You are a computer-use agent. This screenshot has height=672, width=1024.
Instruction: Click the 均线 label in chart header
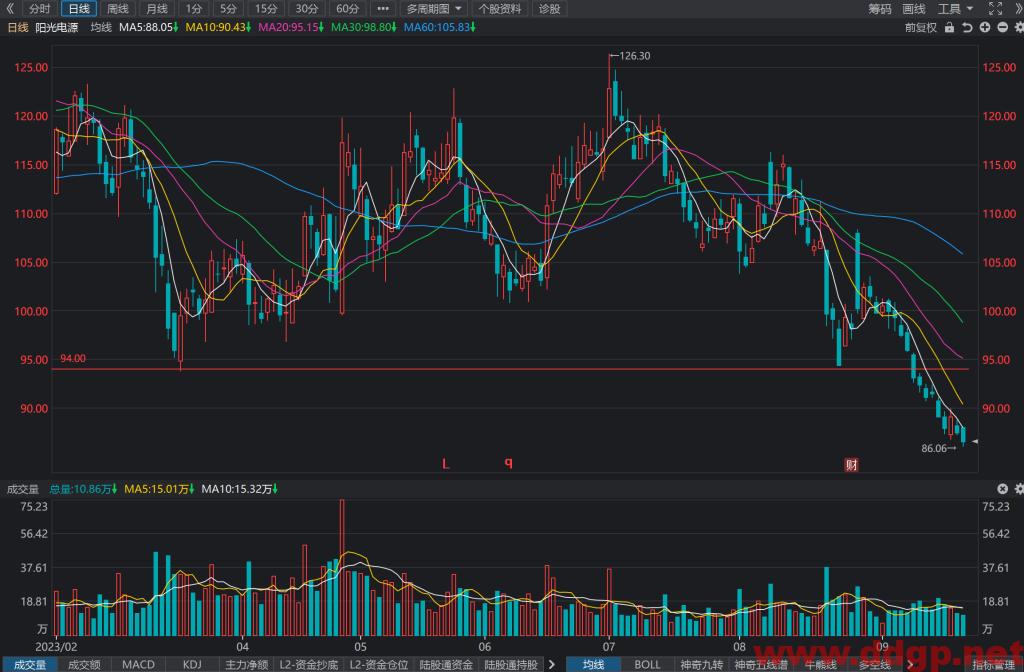(101, 27)
